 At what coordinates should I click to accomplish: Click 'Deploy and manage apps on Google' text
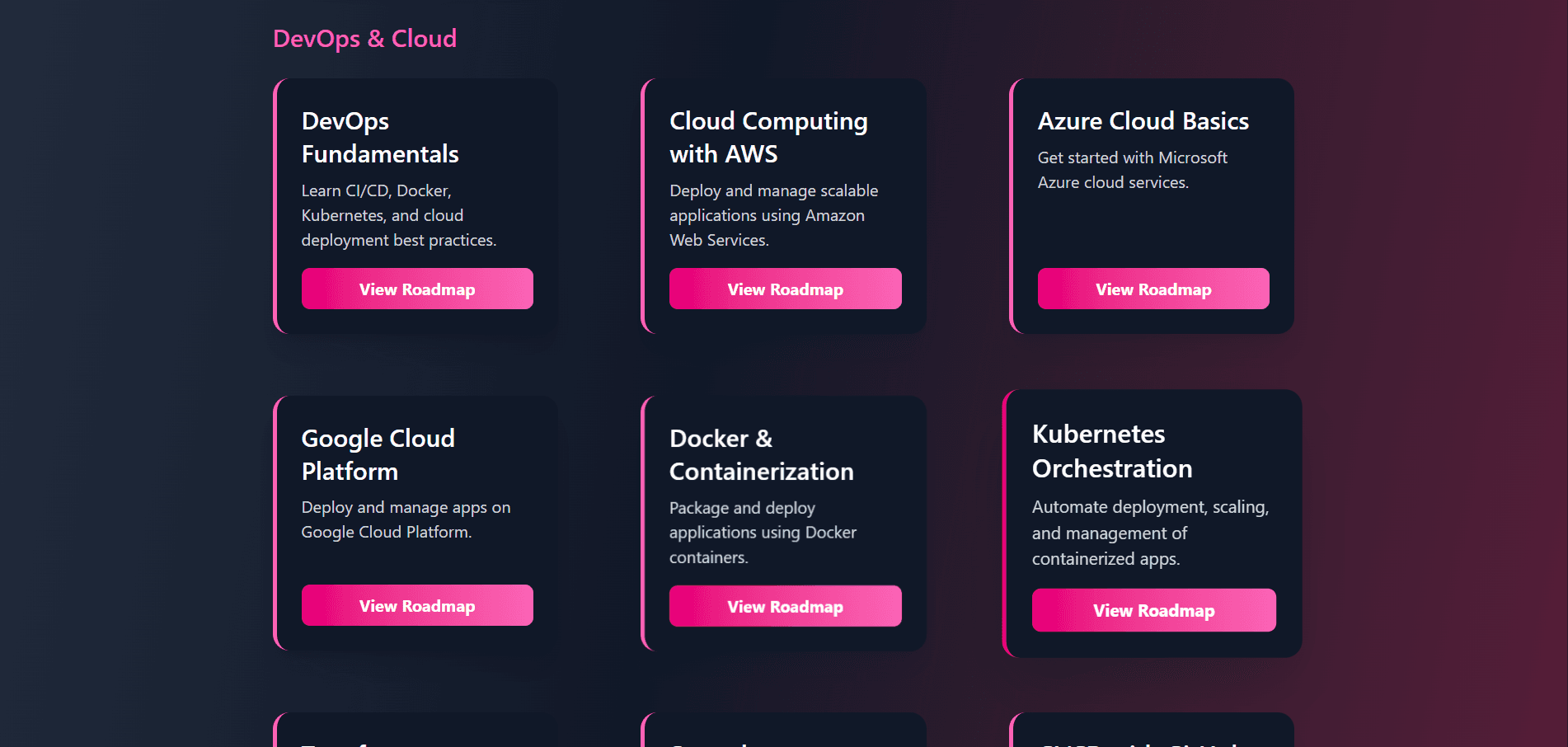click(406, 519)
